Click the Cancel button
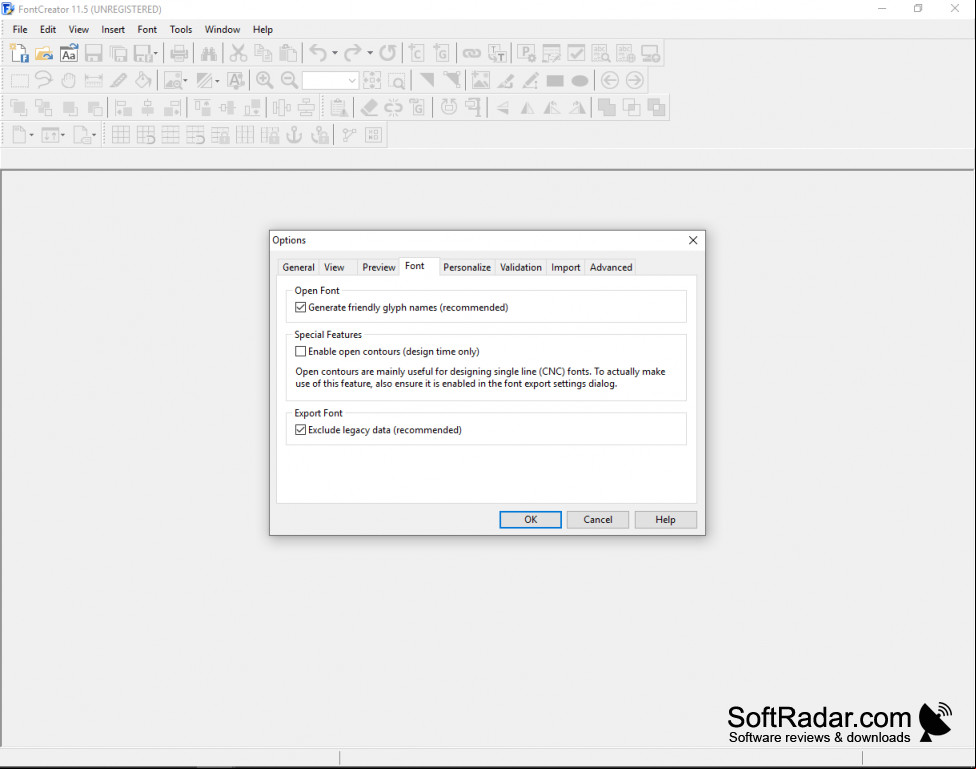 [598, 519]
